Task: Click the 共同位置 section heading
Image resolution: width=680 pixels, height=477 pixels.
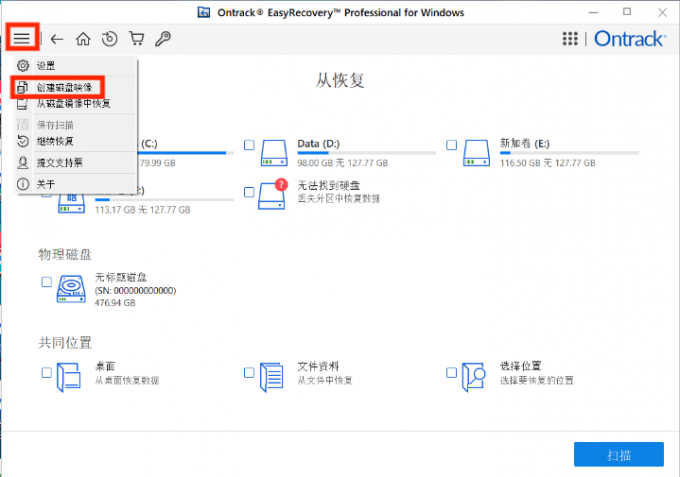Action: coord(65,343)
